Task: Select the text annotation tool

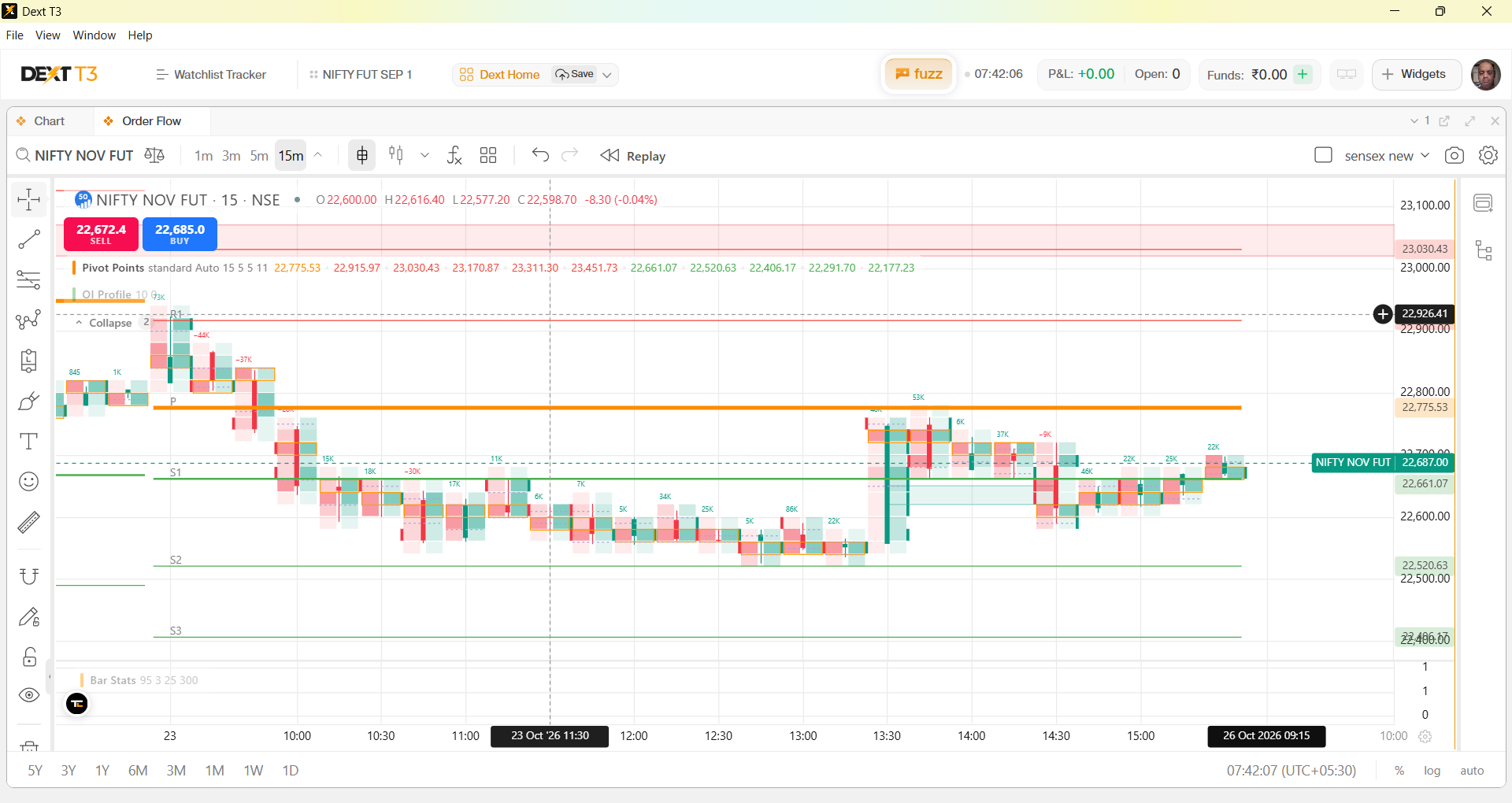Action: [28, 441]
